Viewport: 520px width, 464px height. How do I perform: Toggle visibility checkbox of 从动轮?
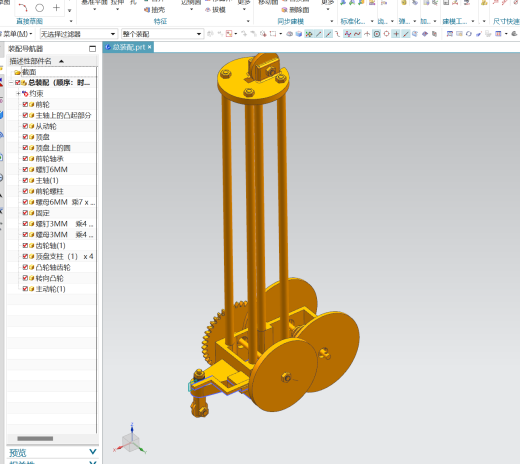[25, 126]
